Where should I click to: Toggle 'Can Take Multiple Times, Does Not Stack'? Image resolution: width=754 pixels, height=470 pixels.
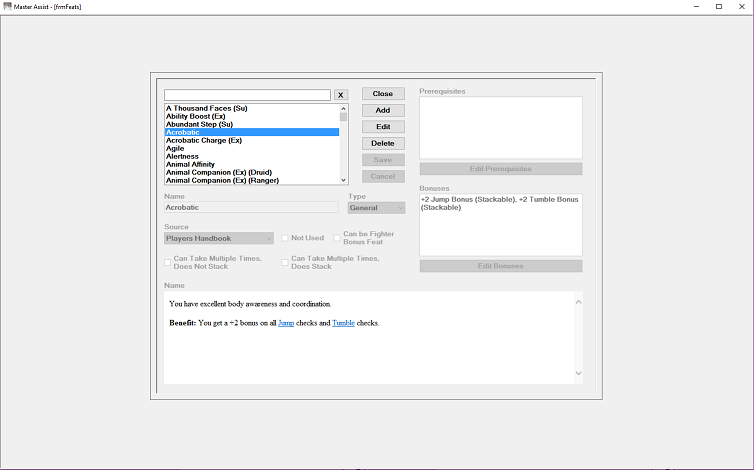coord(167,263)
